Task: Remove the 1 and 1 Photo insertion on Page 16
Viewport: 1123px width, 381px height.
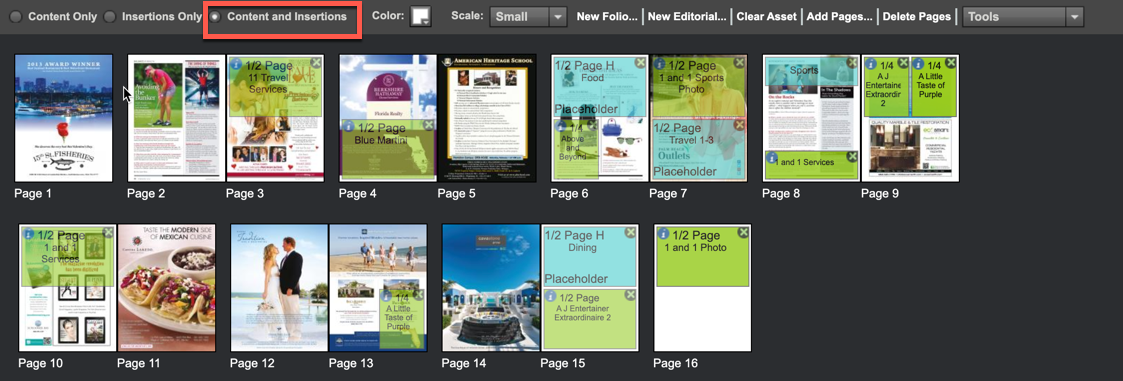Action: pos(743,233)
